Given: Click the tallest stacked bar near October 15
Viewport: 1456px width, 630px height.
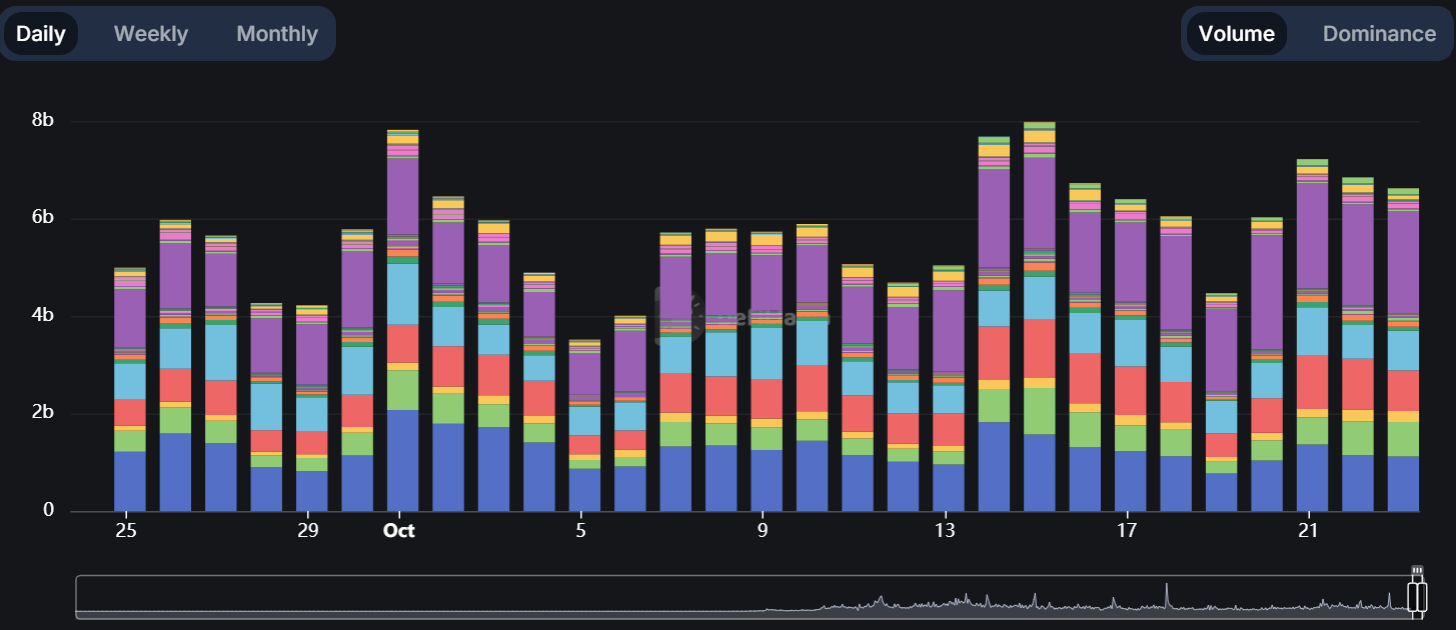Looking at the screenshot, I should 1037,300.
